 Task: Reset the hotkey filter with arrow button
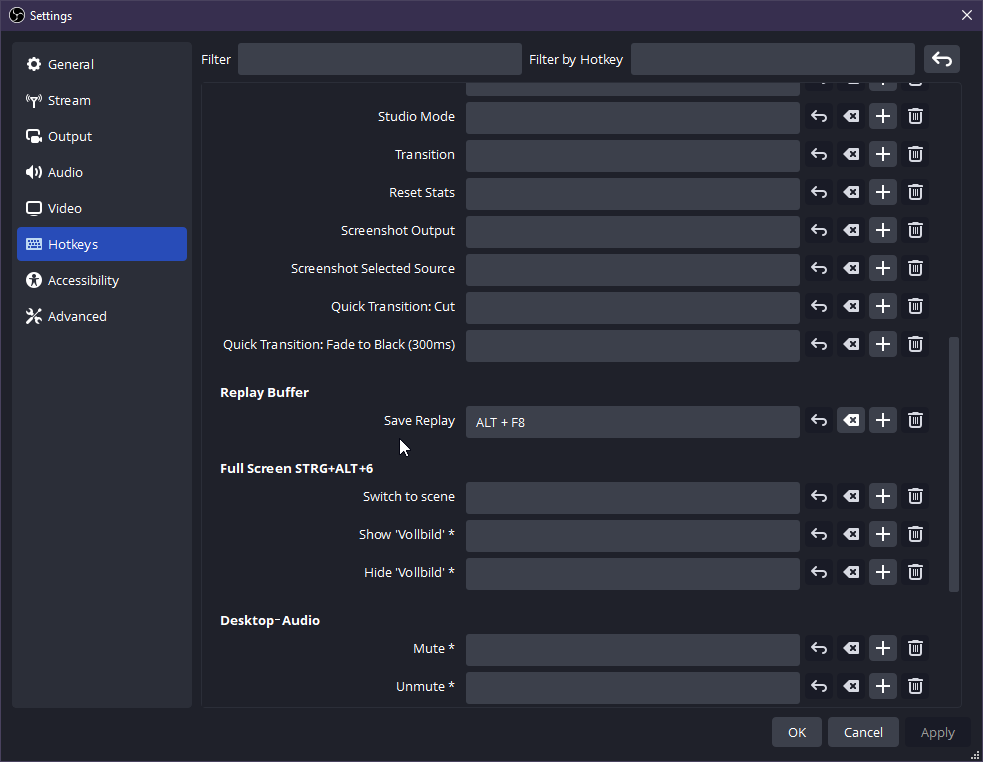941,59
